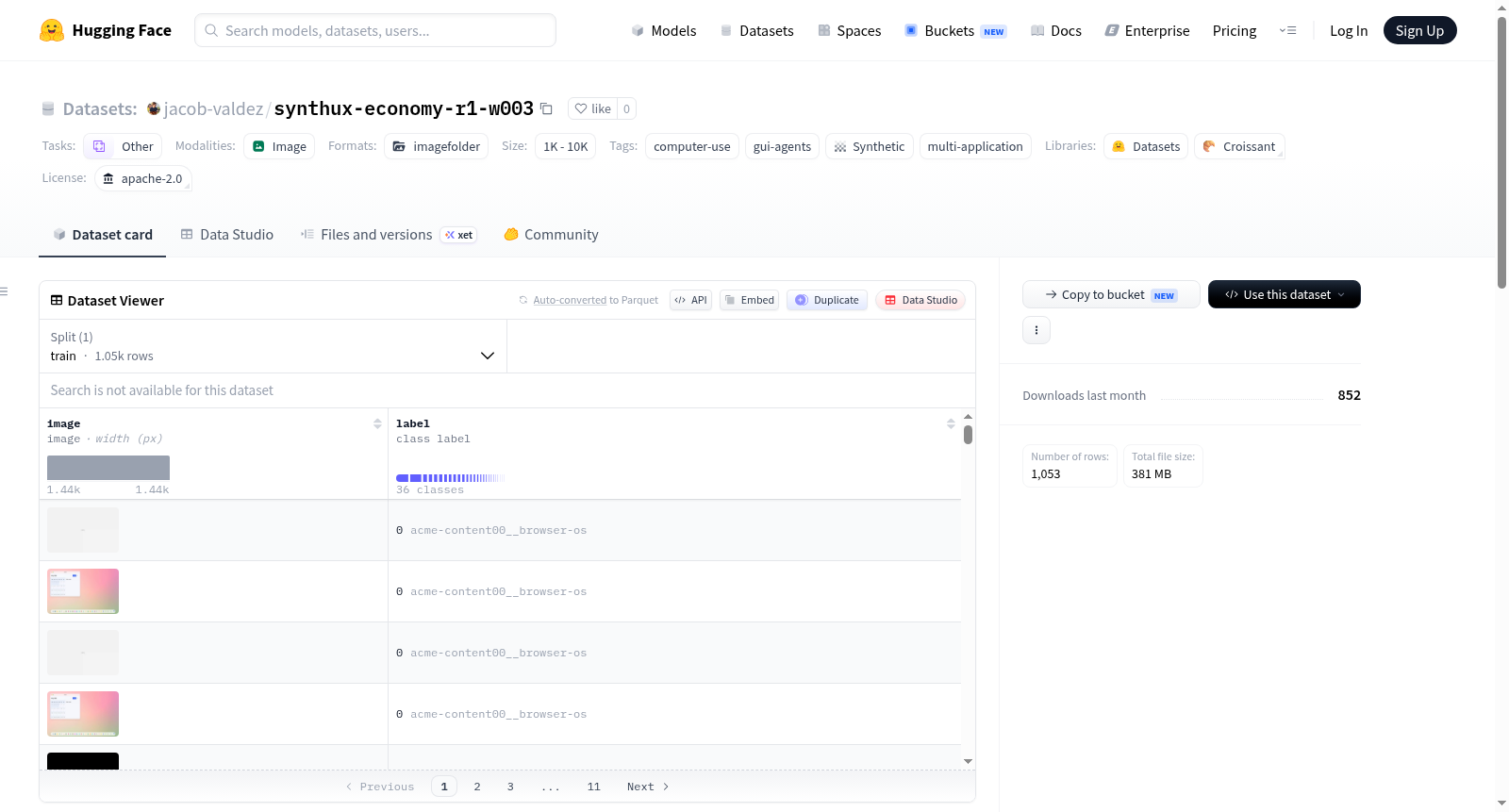Switch to Files and versions tab
The height and width of the screenshot is (812, 1509).
click(389, 234)
